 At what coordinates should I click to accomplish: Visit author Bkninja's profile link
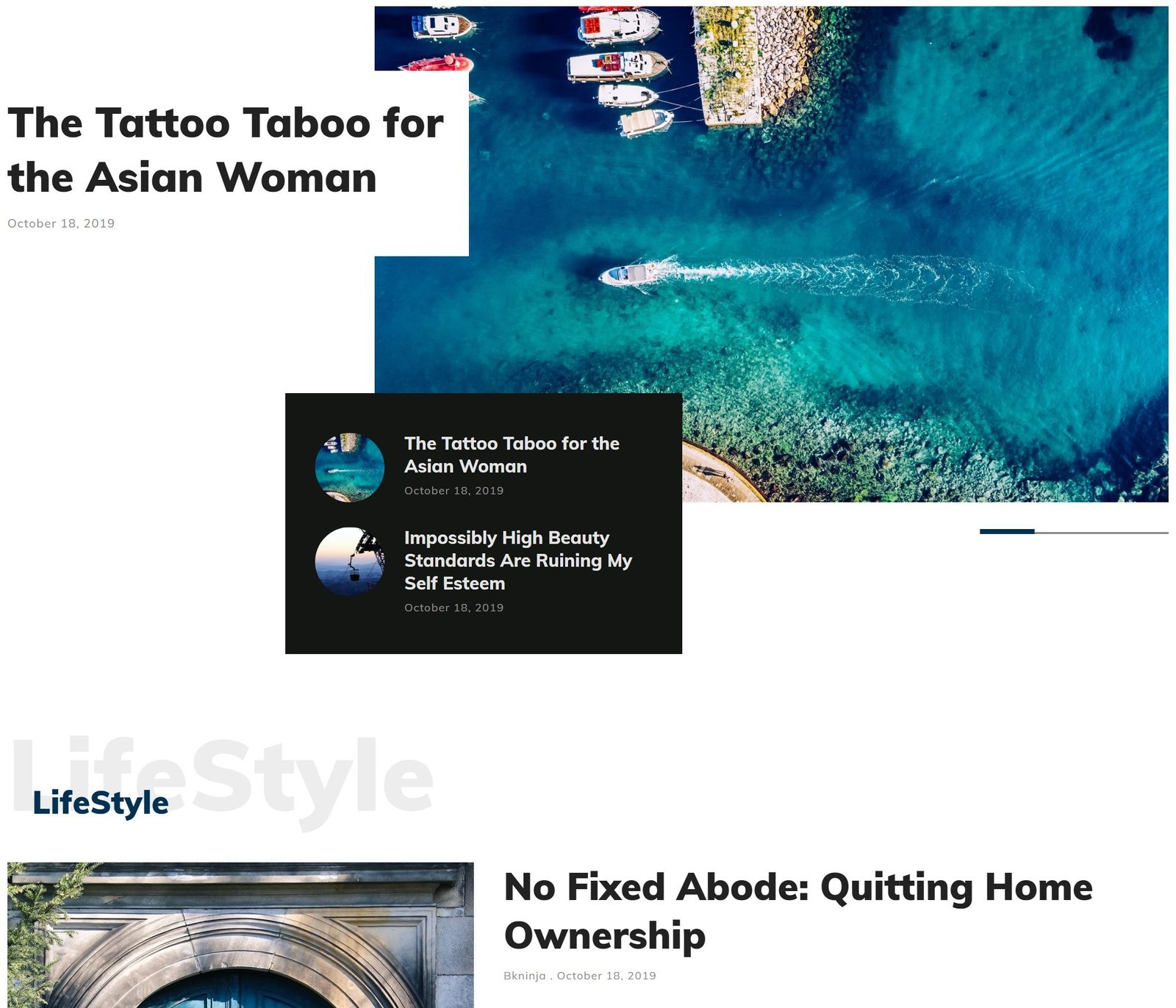tap(525, 976)
